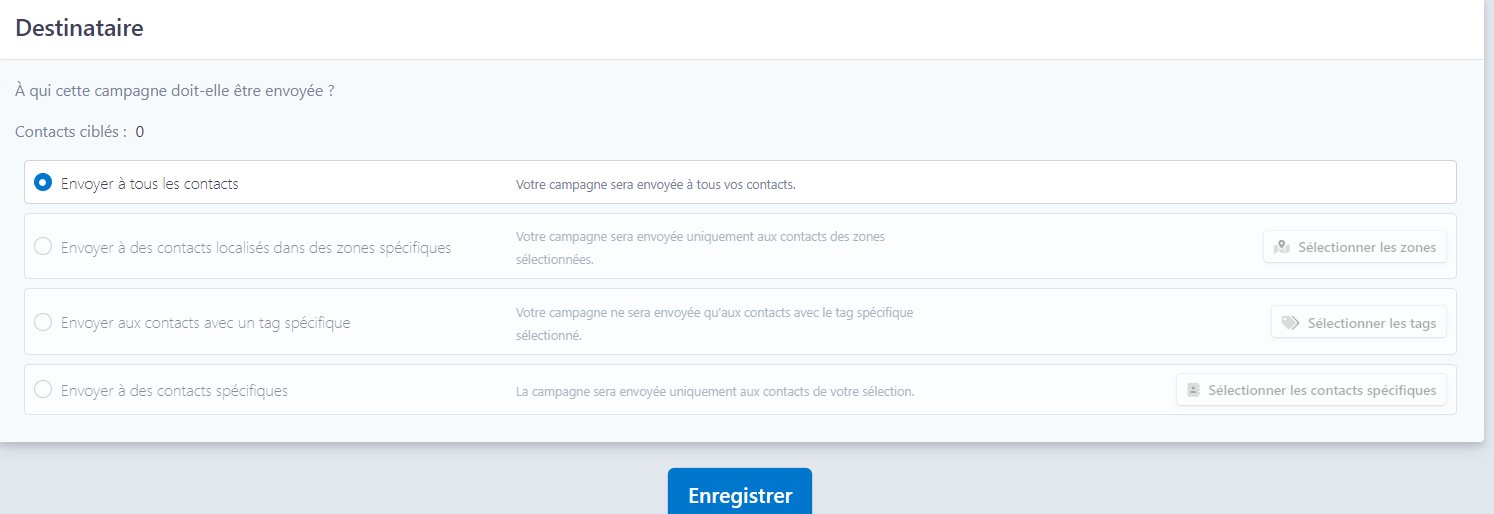Click the 'Envoyer à des contacts spécifiques' label
This screenshot has width=1494, height=514.
(x=174, y=391)
